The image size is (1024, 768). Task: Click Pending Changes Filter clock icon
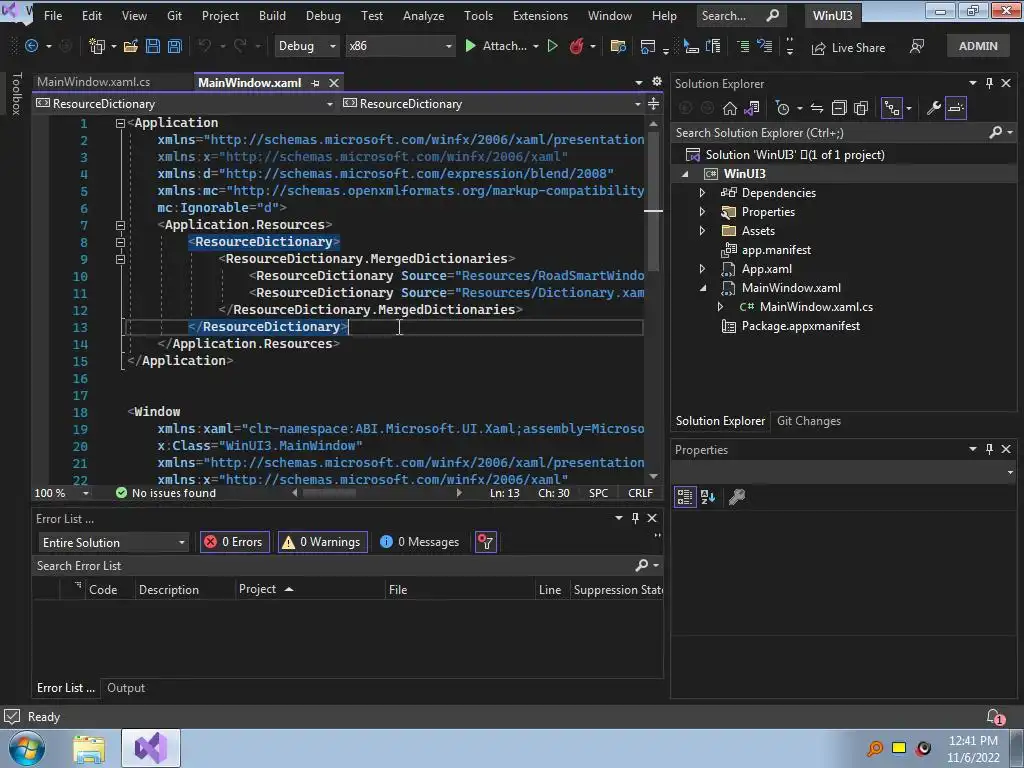click(782, 108)
